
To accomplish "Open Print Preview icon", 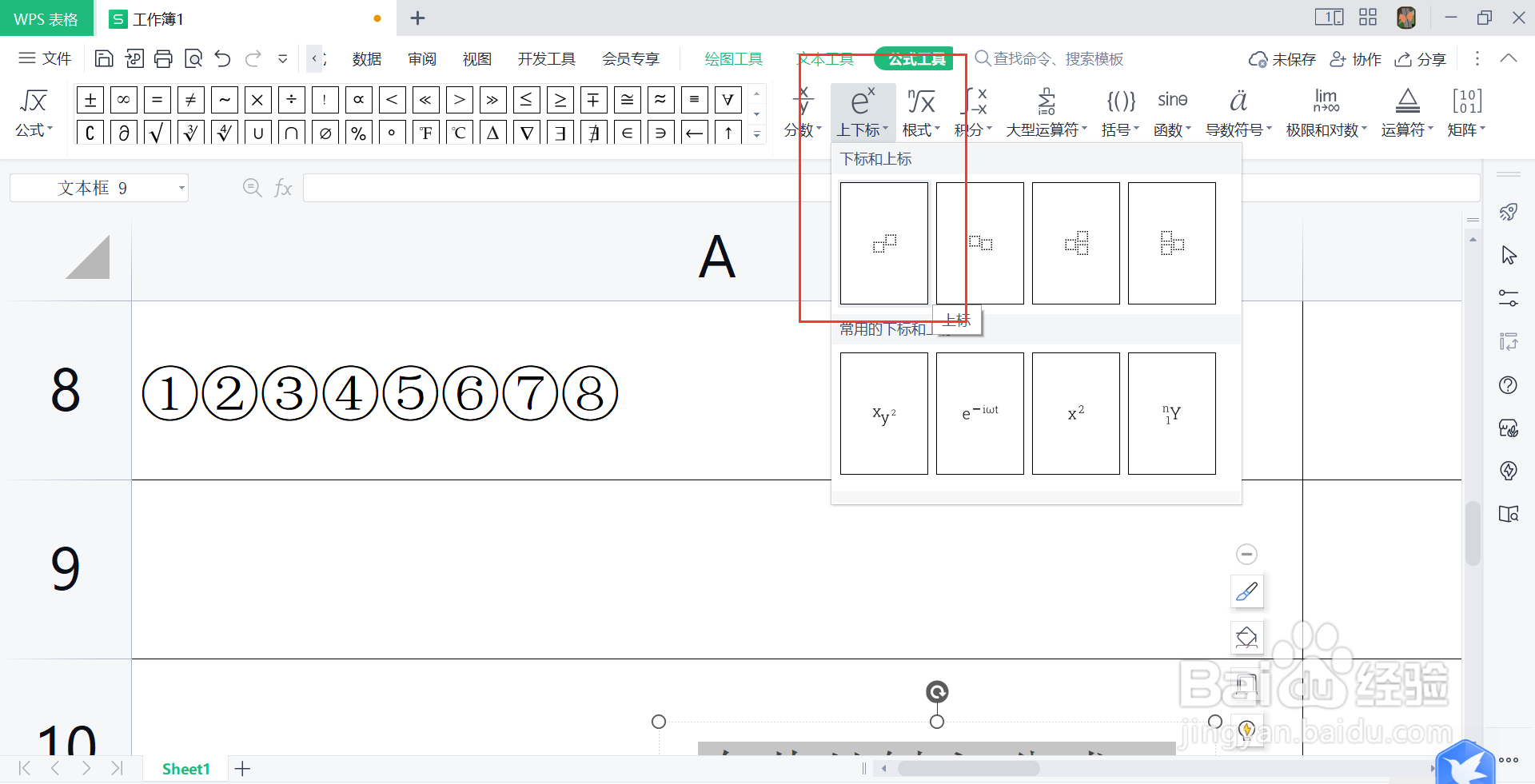I will pos(193,58).
